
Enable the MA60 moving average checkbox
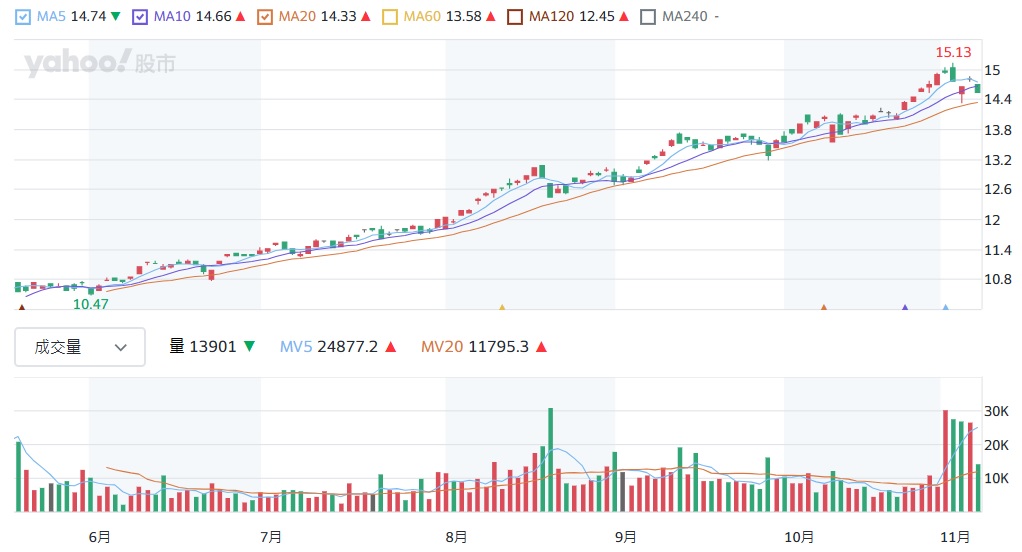pos(390,17)
